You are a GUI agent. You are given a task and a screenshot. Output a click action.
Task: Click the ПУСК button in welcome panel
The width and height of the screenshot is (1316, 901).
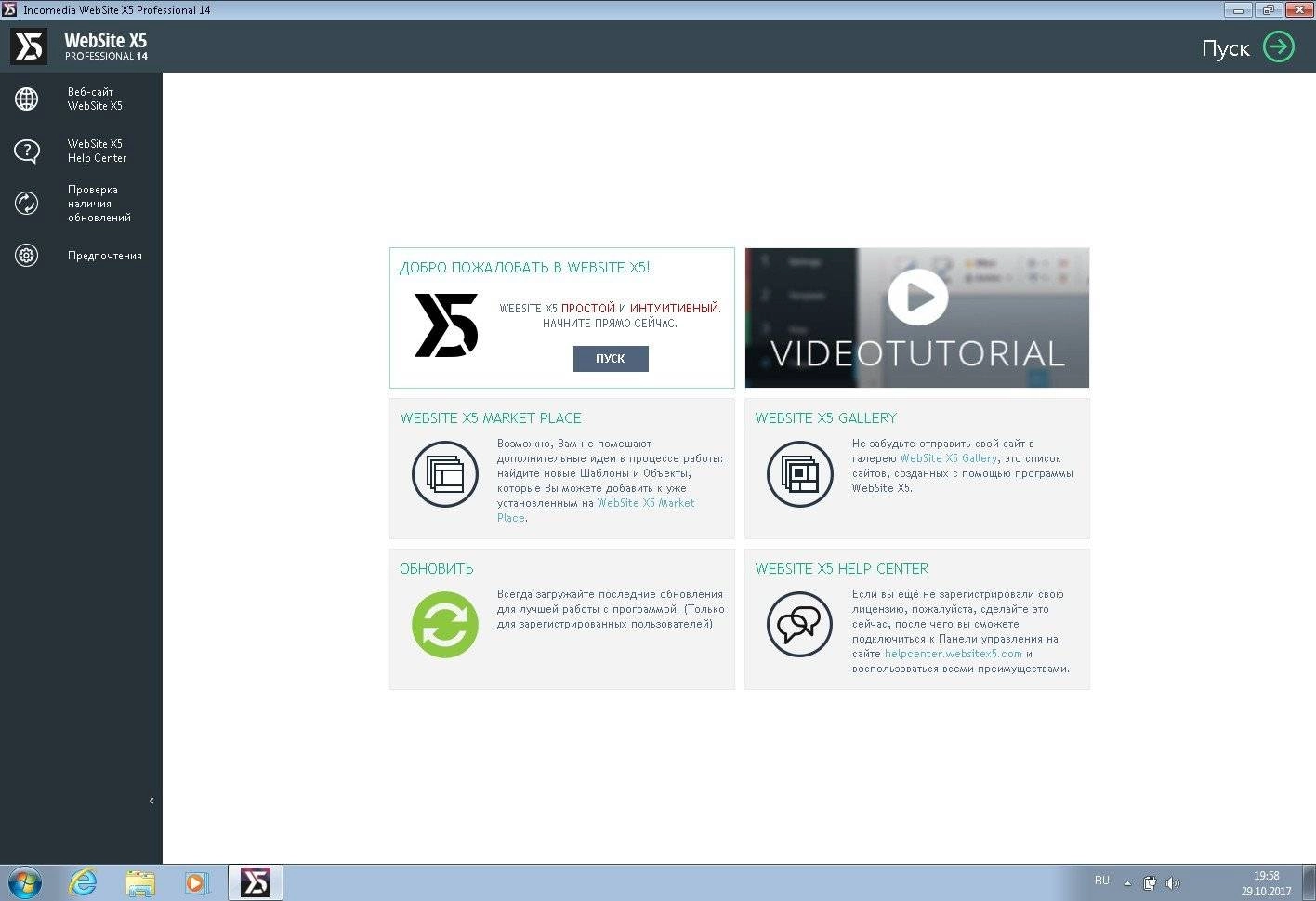[x=611, y=359]
